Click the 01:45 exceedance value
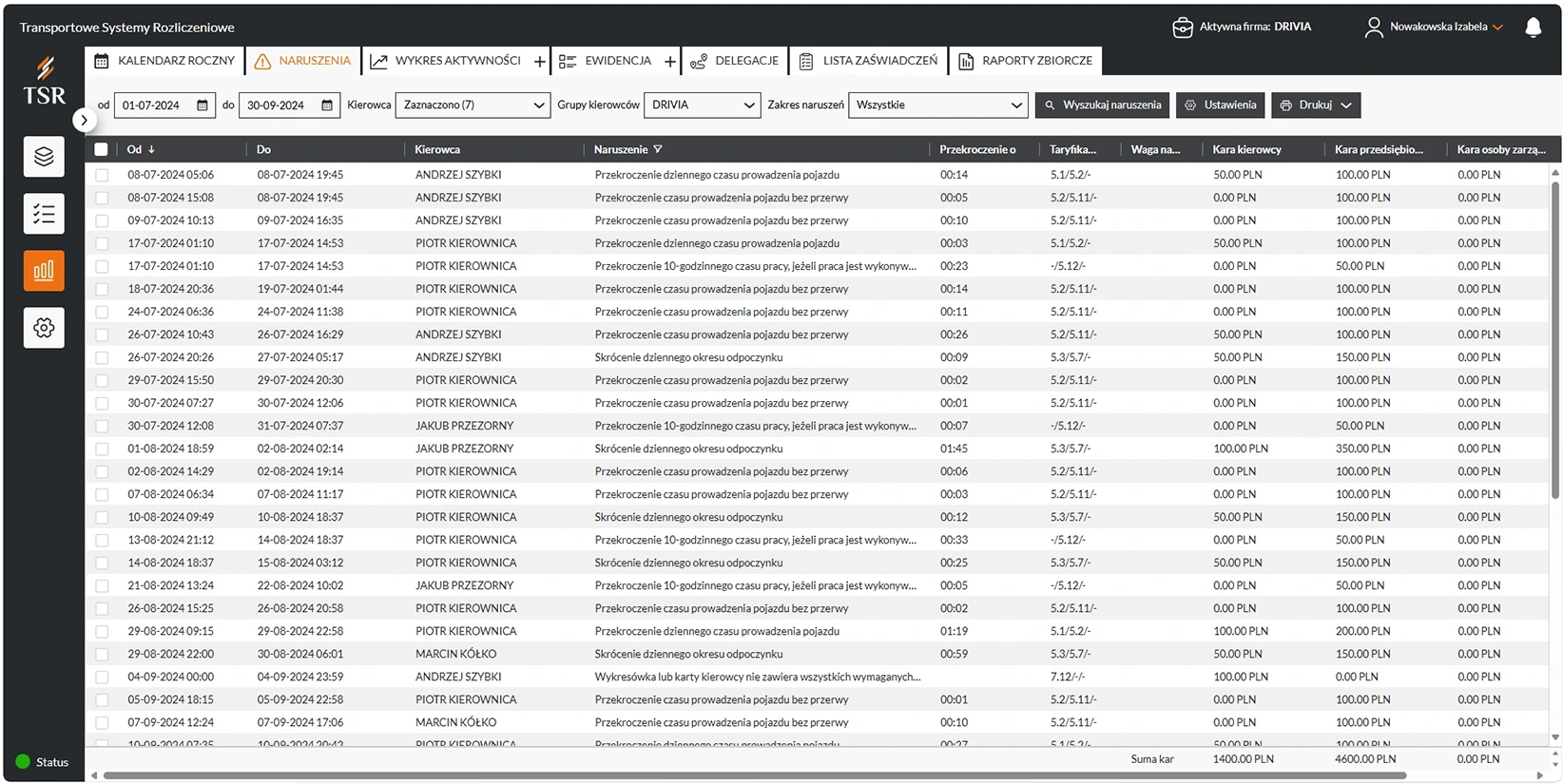The image size is (1563, 784). 954,449
